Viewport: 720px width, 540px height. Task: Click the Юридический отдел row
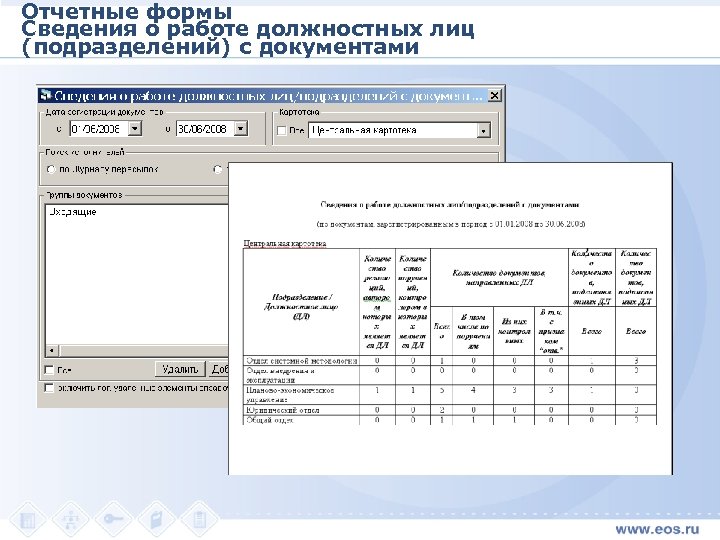click(450, 410)
